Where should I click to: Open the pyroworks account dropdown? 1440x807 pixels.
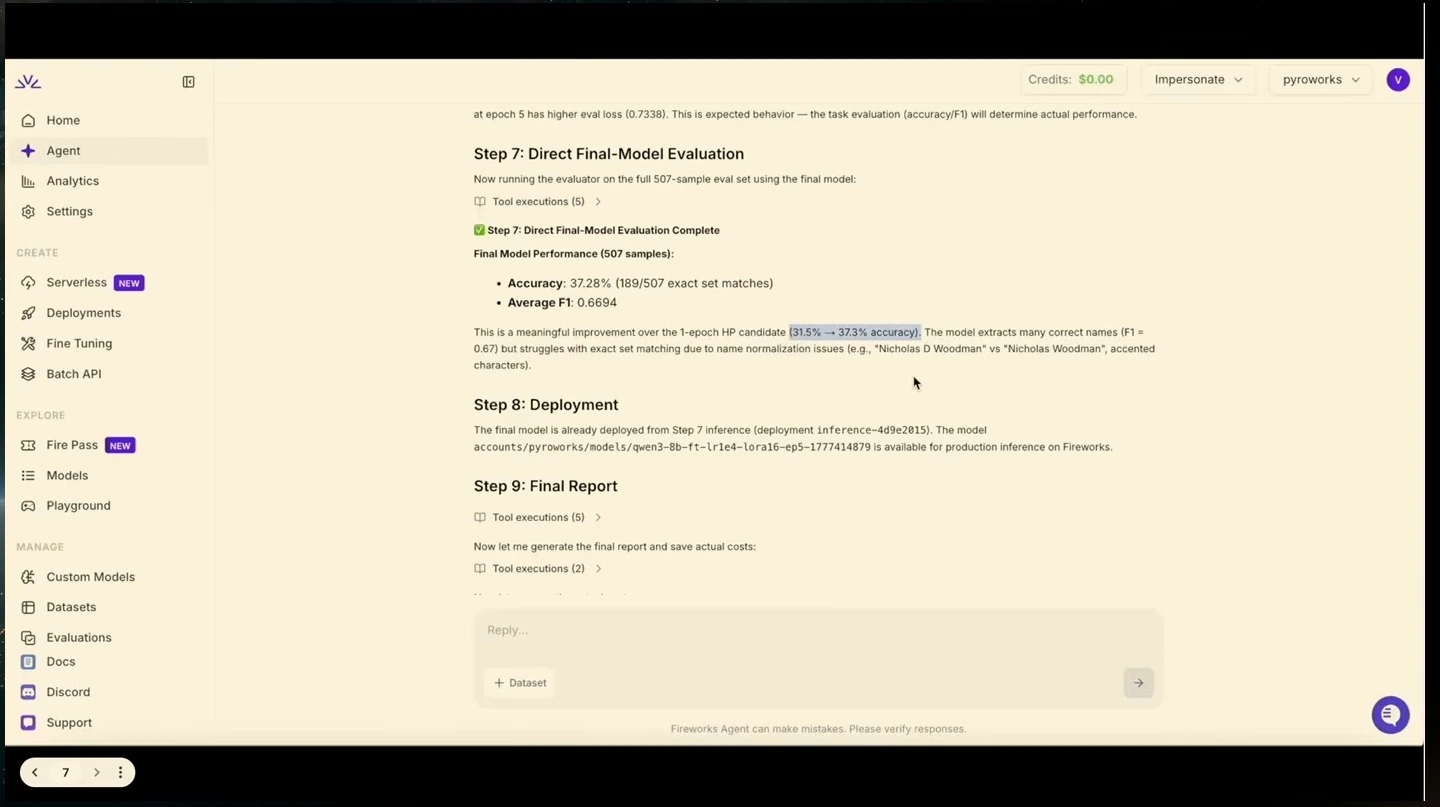pos(1321,80)
